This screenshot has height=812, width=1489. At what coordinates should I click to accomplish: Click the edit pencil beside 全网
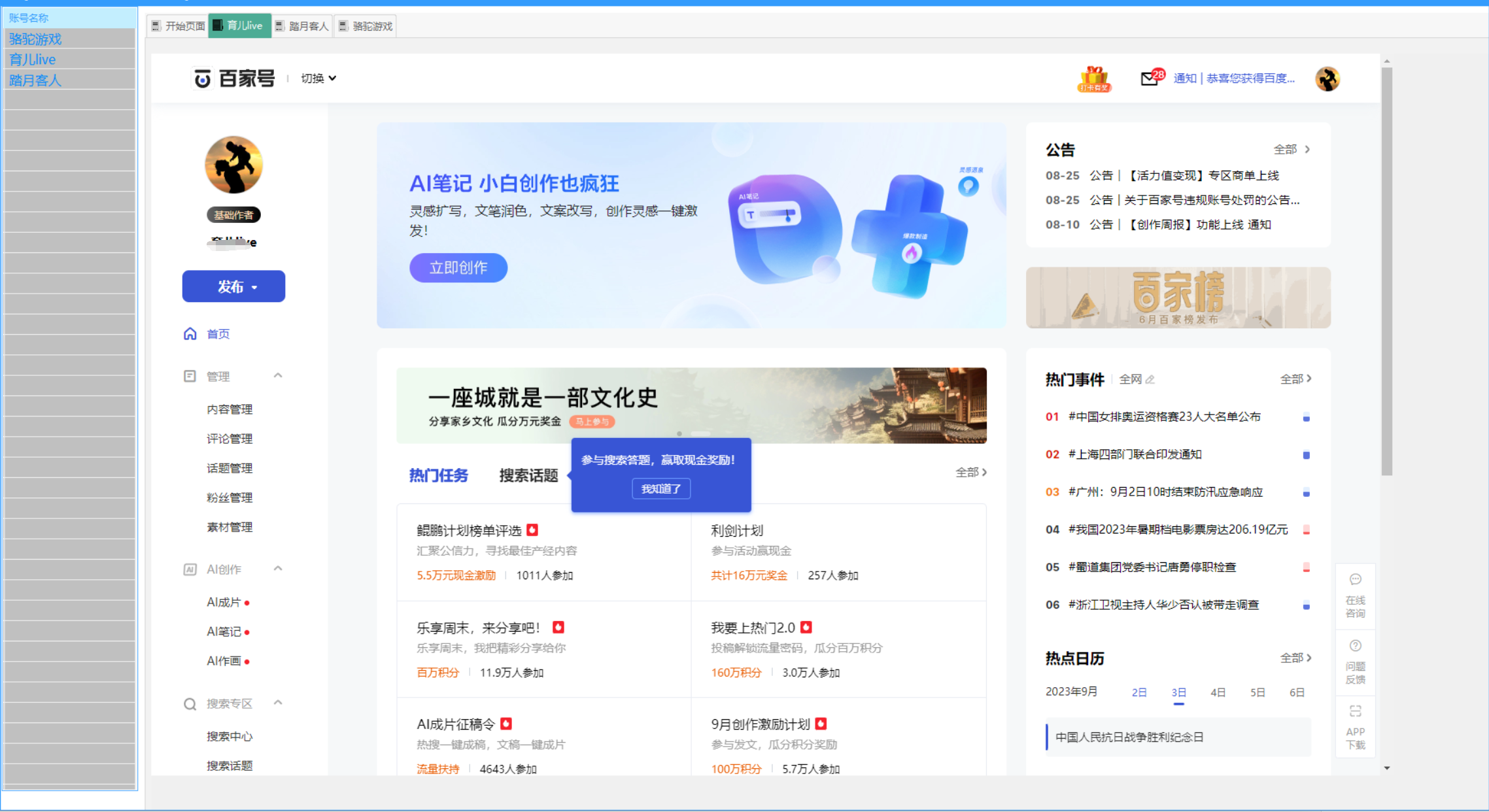(x=1150, y=379)
